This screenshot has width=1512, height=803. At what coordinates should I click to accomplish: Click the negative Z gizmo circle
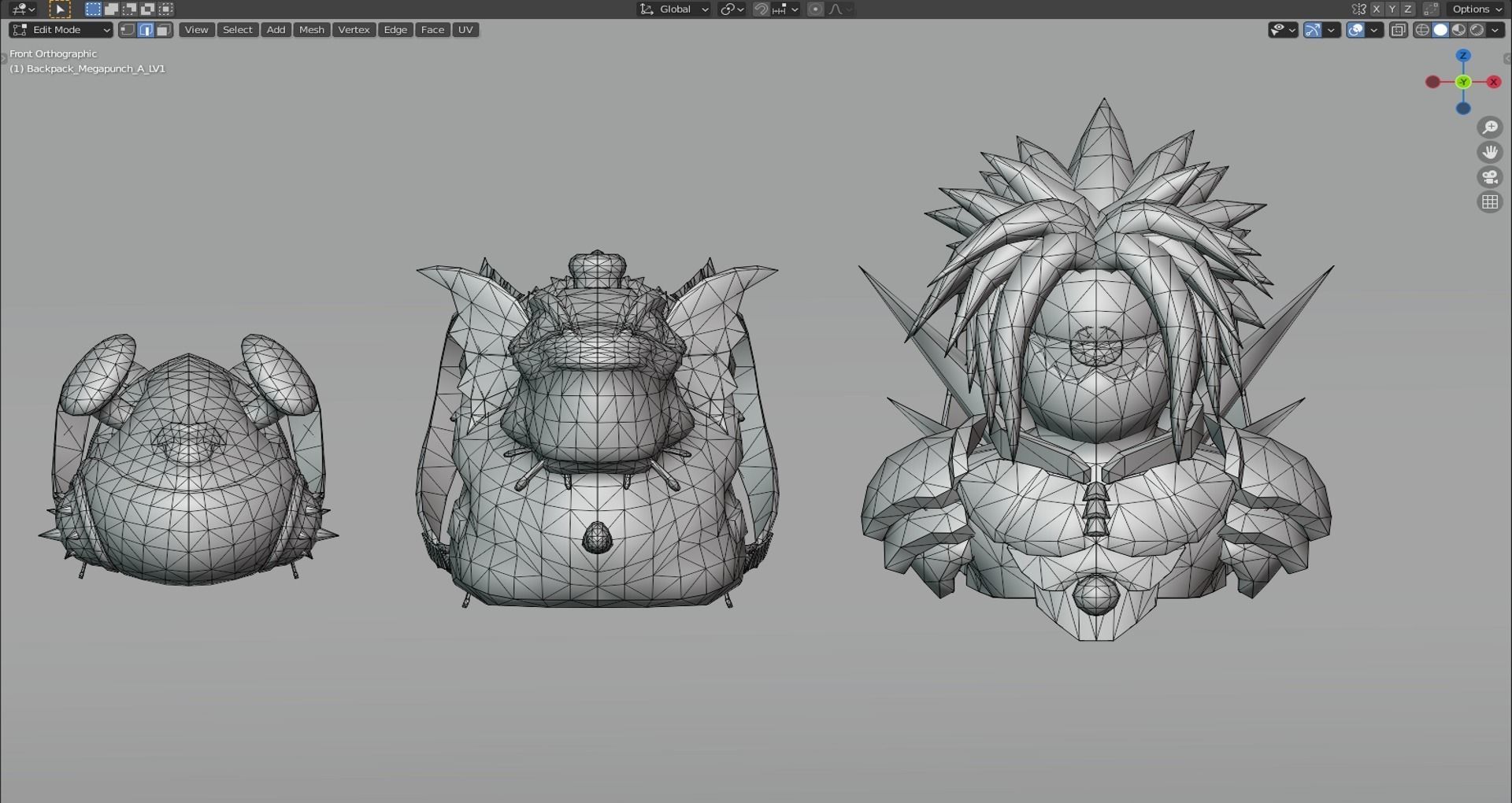[x=1463, y=109]
